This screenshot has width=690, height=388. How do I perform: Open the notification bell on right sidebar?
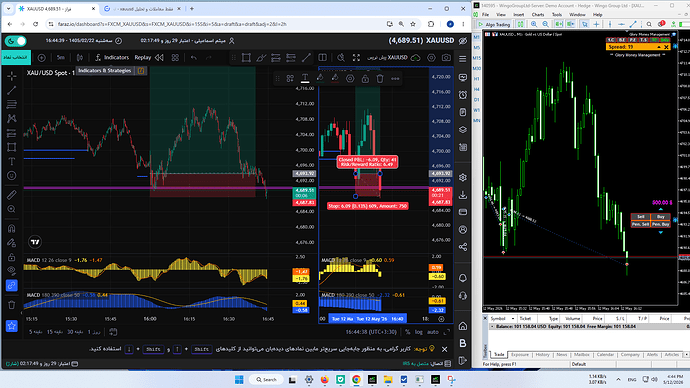[x=462, y=278]
